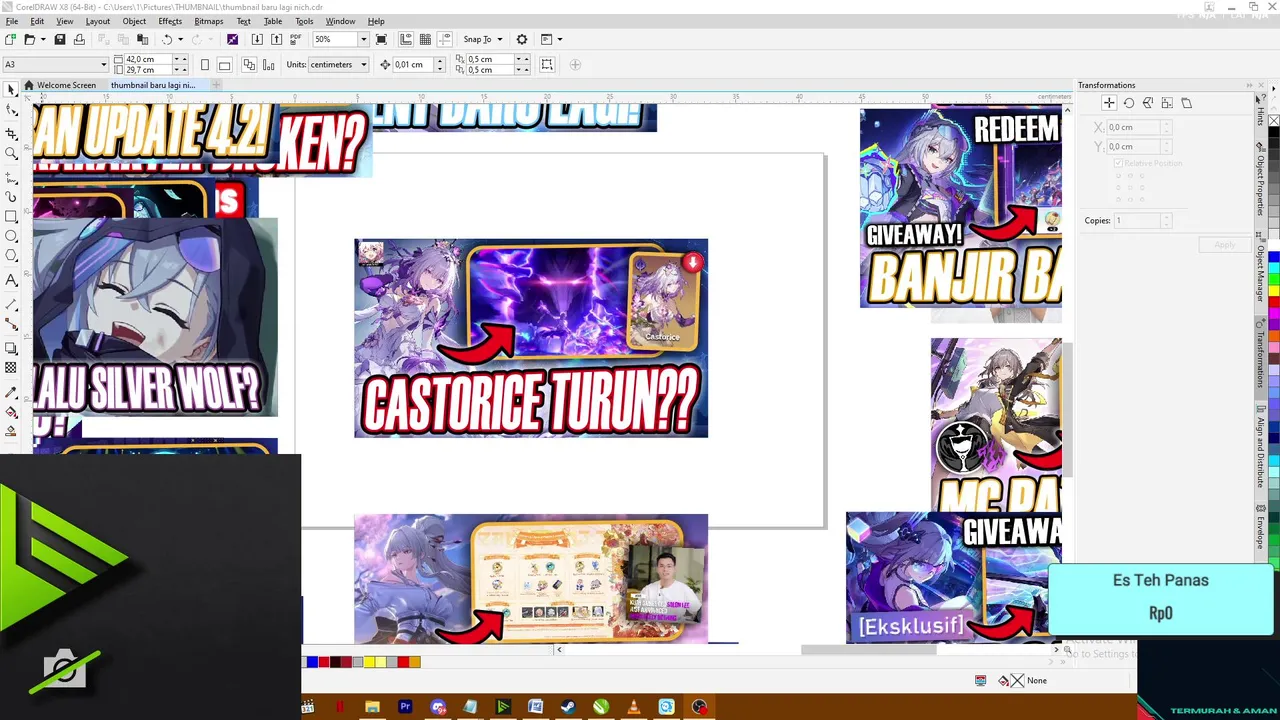
Task: Set page to portrait orientation
Action: [205, 65]
